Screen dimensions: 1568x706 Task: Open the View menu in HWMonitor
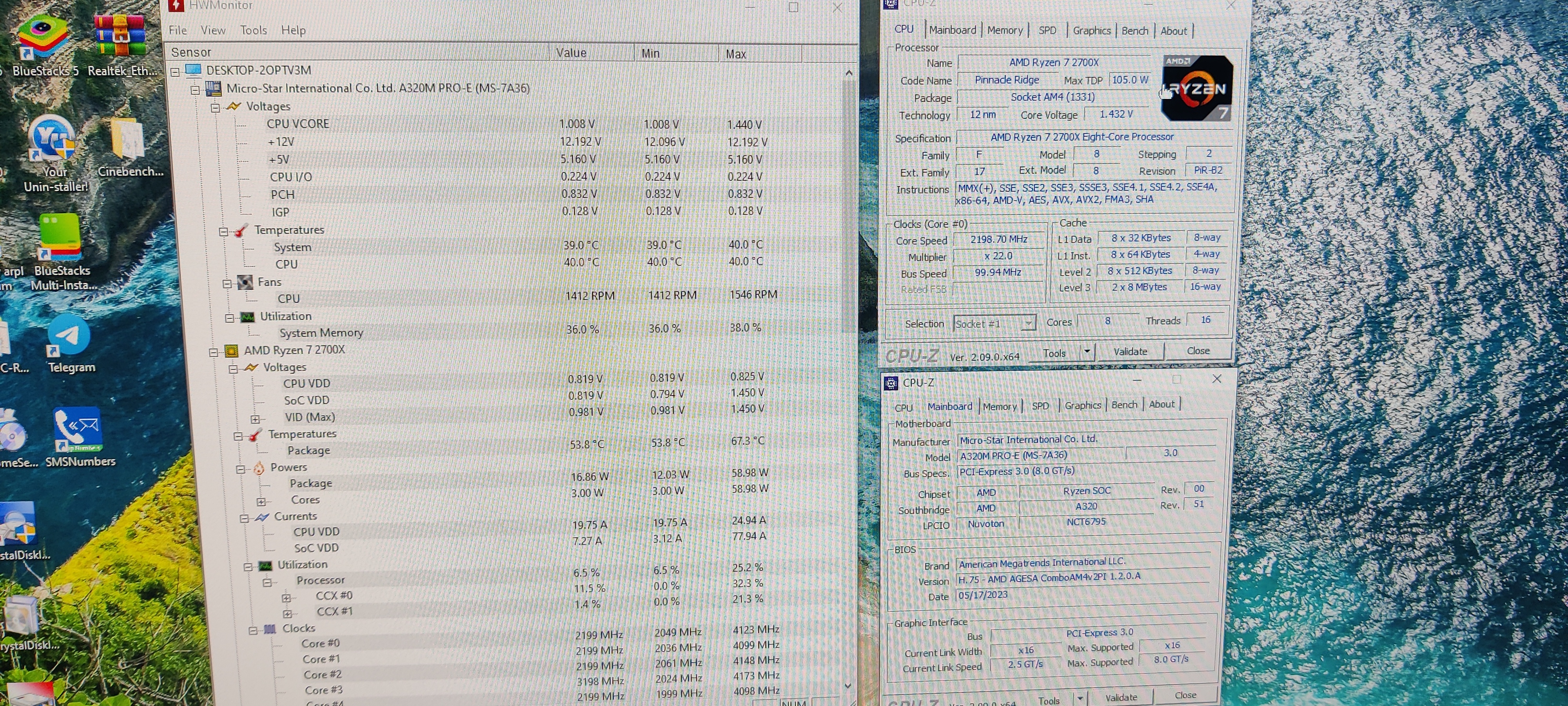[213, 31]
